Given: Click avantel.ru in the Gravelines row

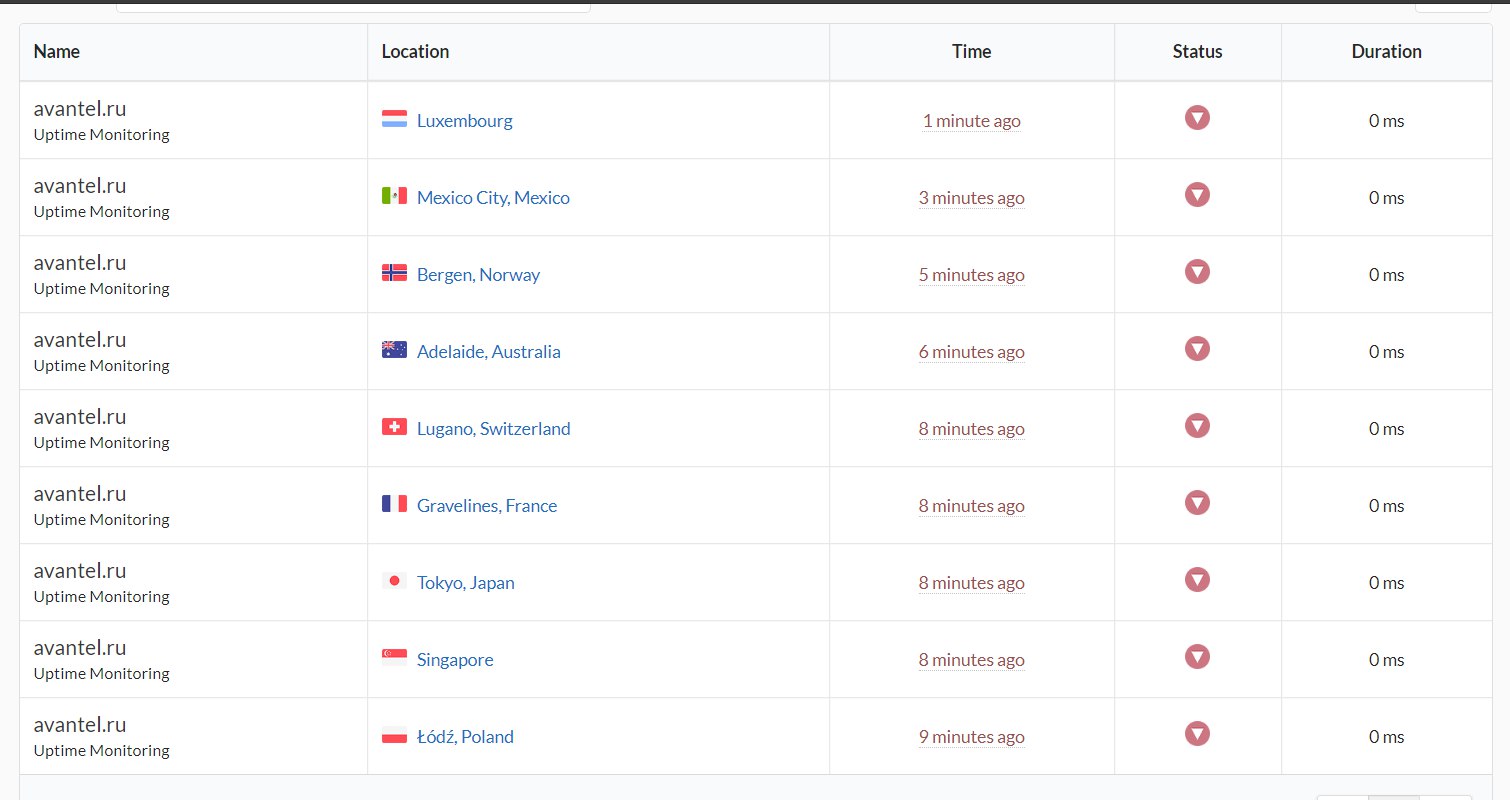Looking at the screenshot, I should 80,494.
